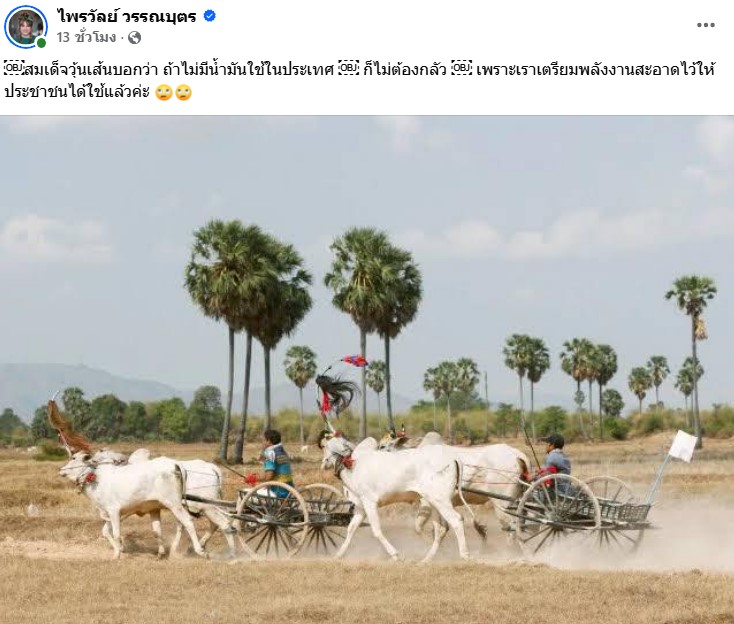Viewport: 734px width, 624px height.
Task: Click the green online status dot
Action: click(x=41, y=43)
